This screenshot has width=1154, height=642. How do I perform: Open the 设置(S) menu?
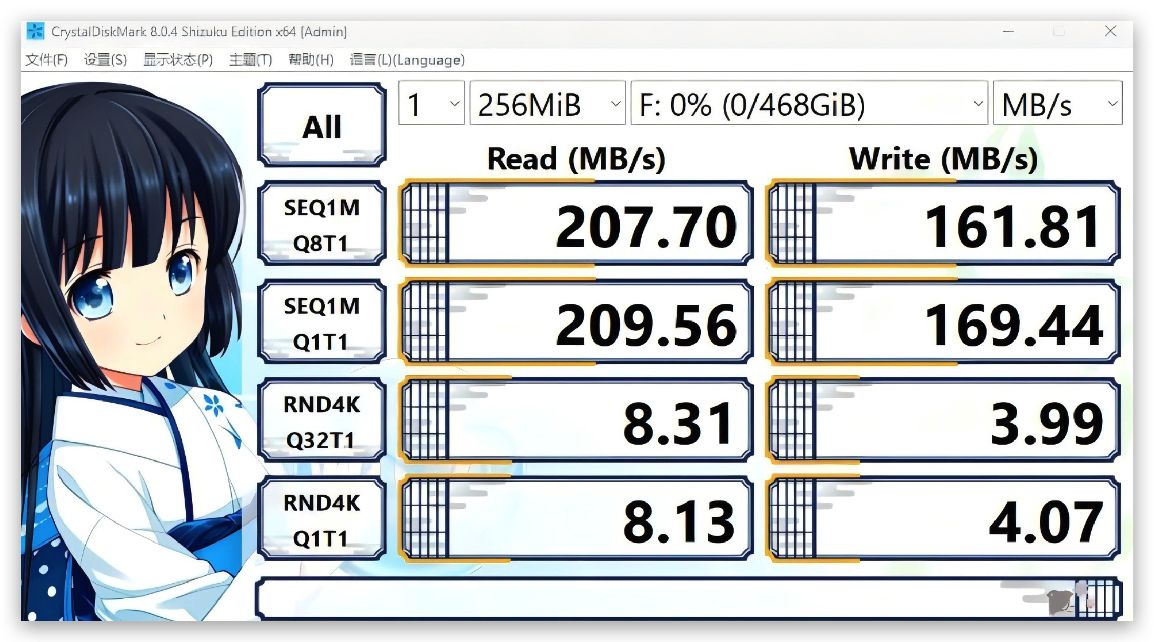[105, 60]
